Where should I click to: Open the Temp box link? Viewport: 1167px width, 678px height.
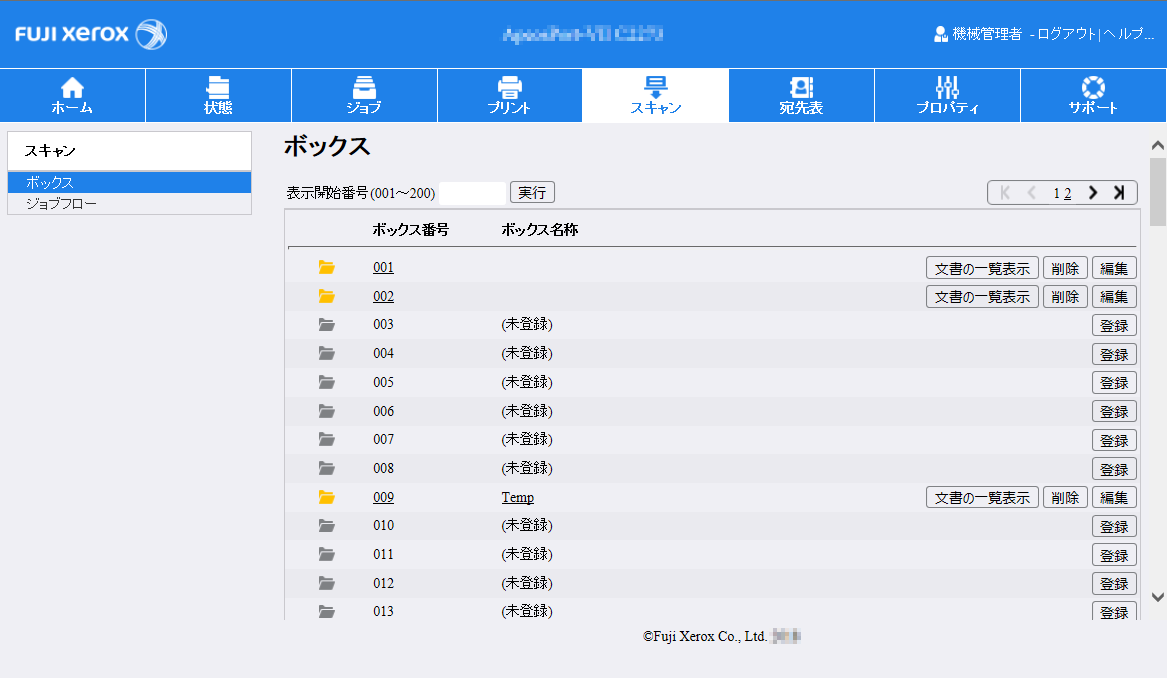[x=518, y=496]
